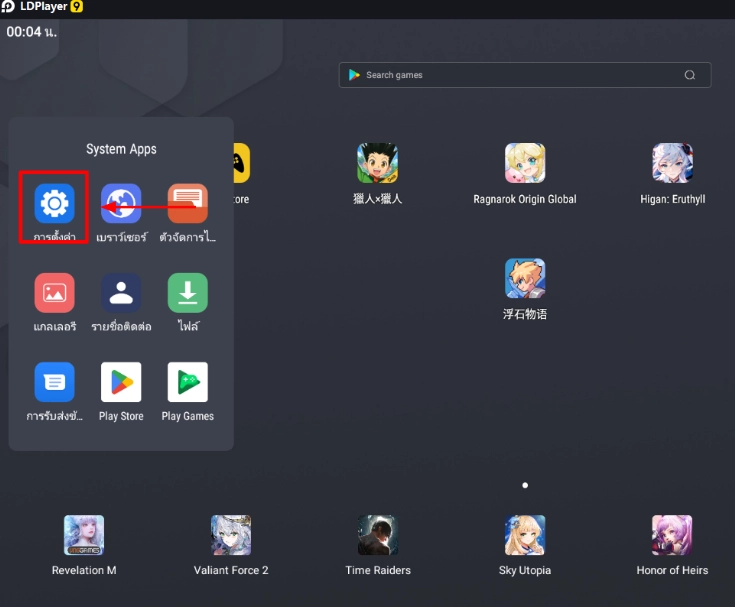Open Honor of Heirs

tap(672, 535)
